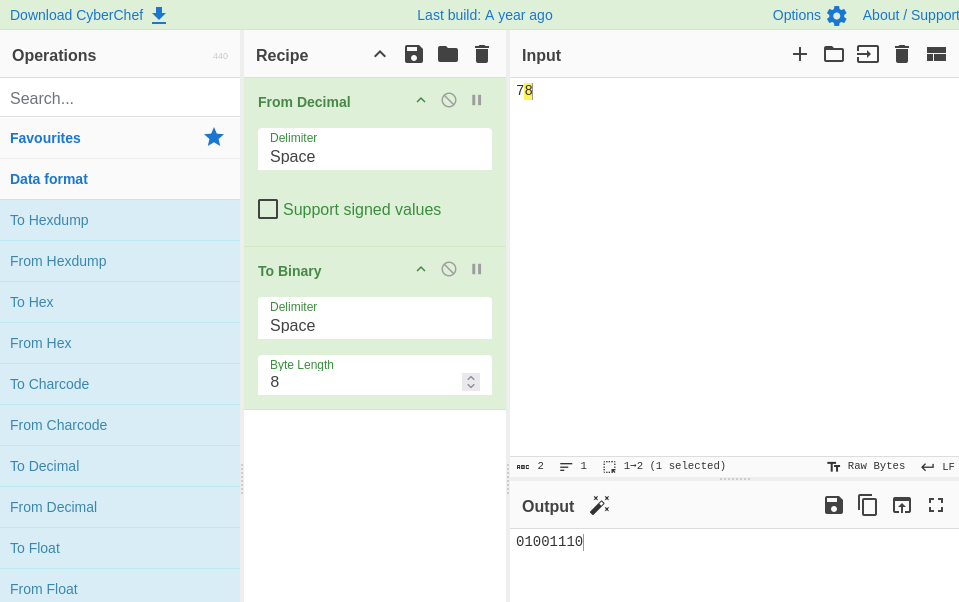Viewport: 959px width, 602px height.
Task: Adjust the Byte Length stepper arrows
Action: coord(471,382)
